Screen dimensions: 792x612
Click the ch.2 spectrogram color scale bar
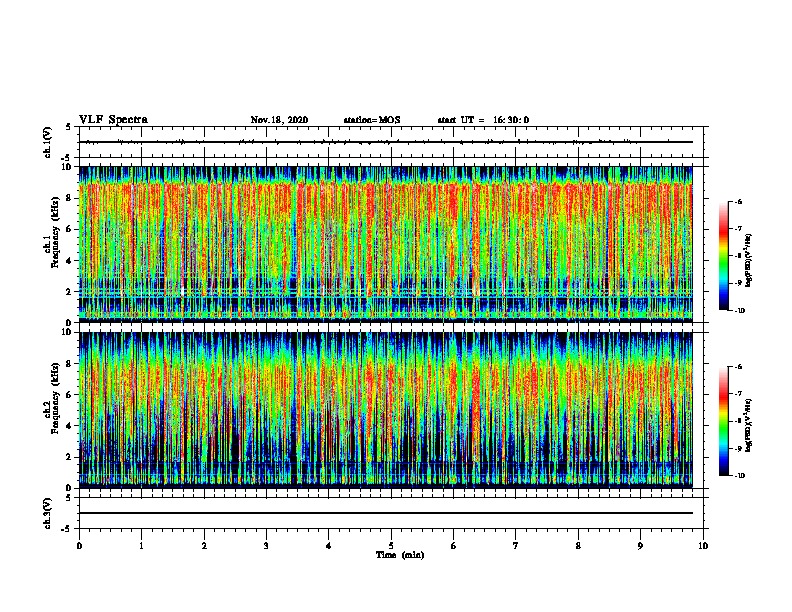[723, 421]
